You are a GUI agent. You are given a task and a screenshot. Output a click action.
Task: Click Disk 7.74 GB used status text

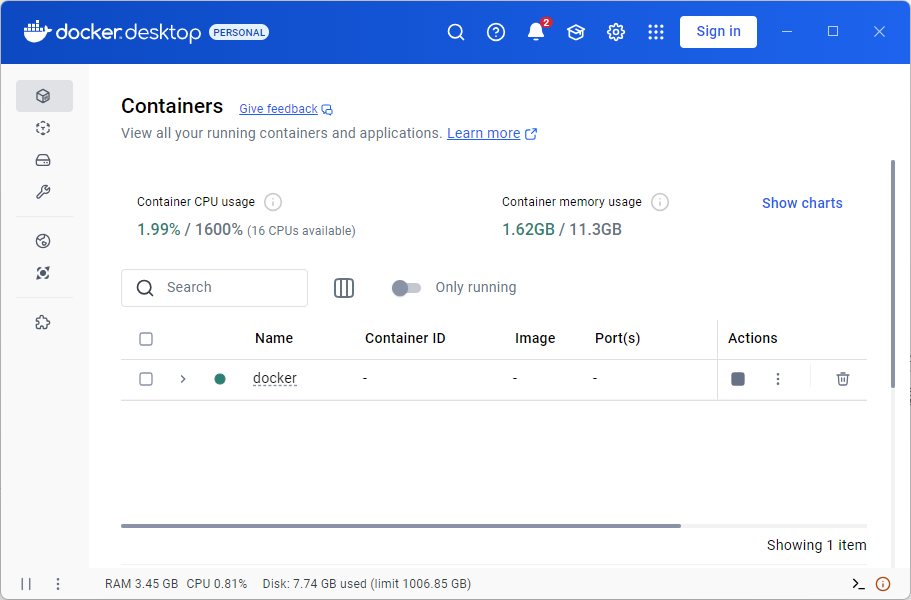367,584
